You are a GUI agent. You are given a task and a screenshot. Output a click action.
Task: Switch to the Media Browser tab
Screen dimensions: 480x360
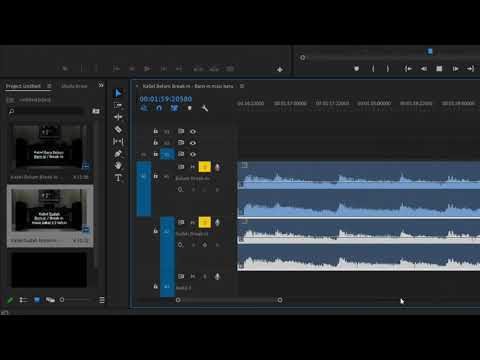coord(74,86)
